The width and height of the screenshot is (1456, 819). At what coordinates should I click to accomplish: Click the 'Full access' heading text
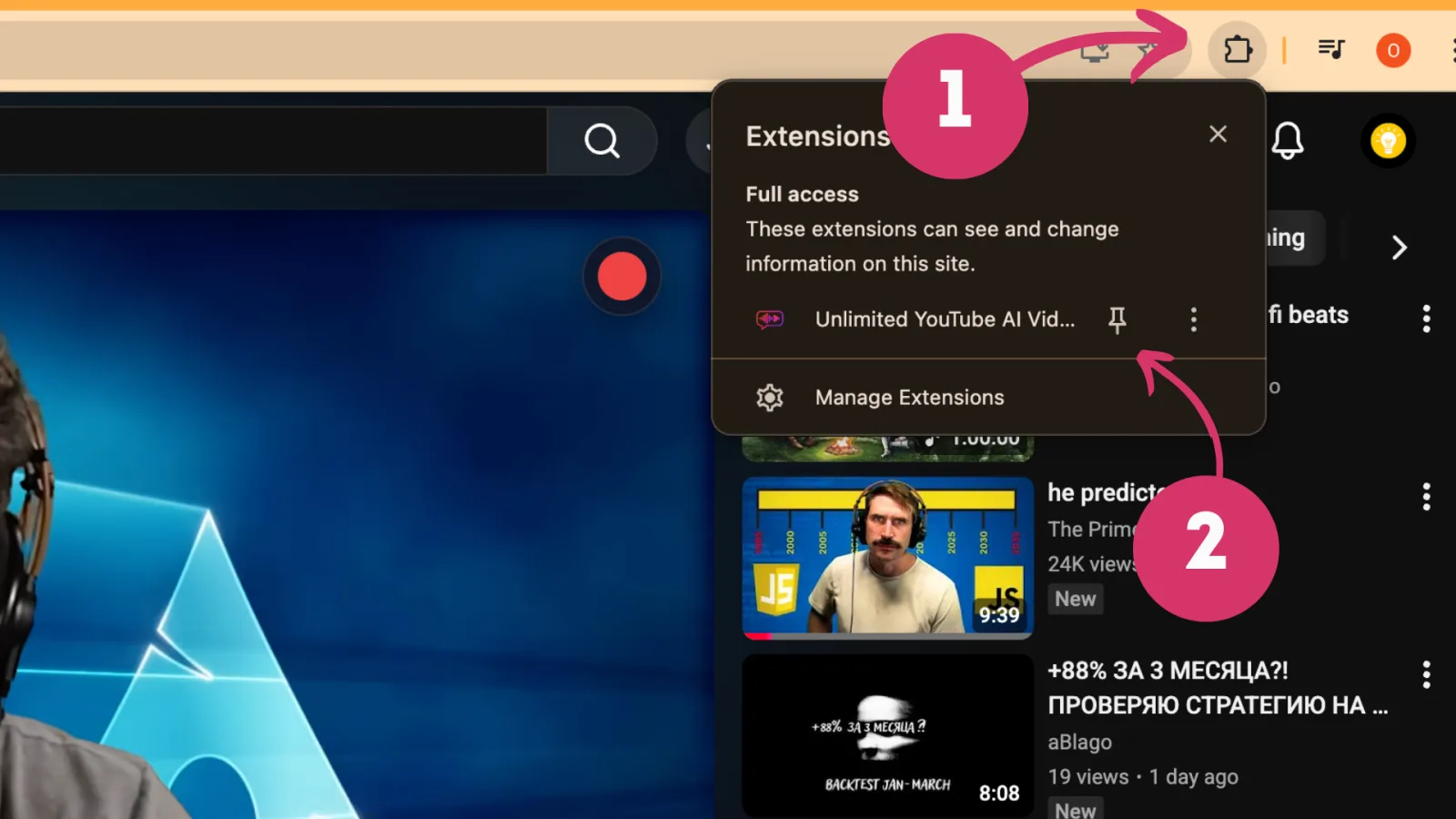802,194
